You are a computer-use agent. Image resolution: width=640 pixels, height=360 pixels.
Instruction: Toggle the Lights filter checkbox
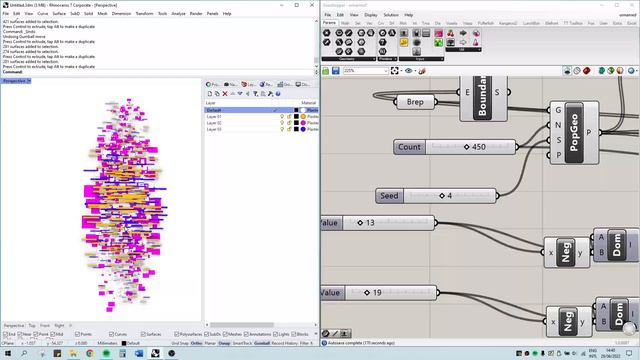276,334
